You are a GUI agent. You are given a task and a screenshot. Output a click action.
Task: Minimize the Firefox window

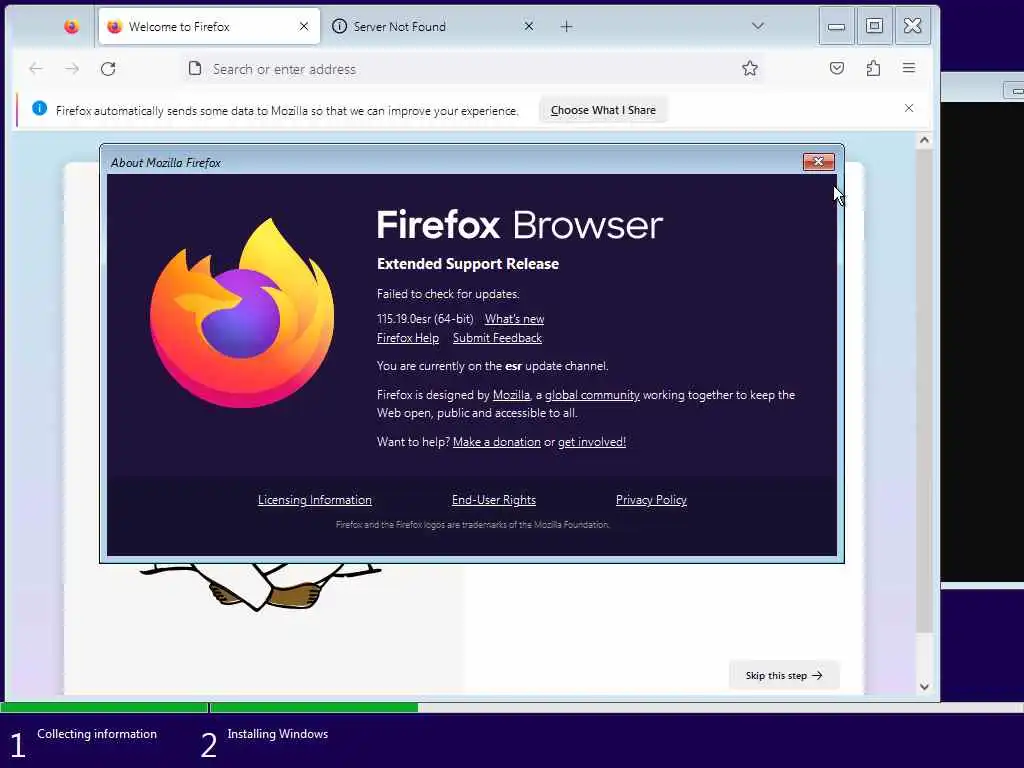[837, 26]
